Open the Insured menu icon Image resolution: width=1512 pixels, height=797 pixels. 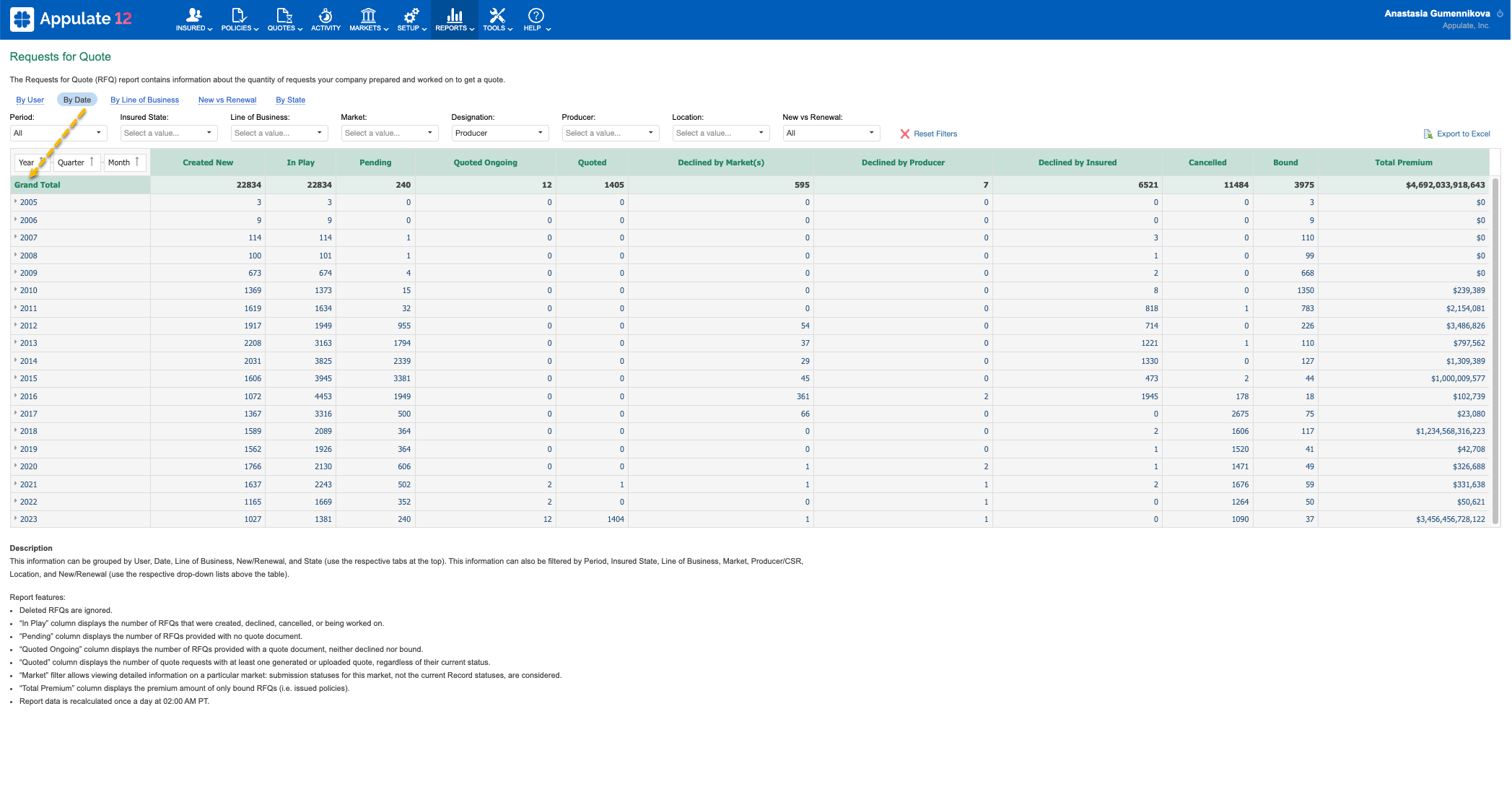pos(191,14)
